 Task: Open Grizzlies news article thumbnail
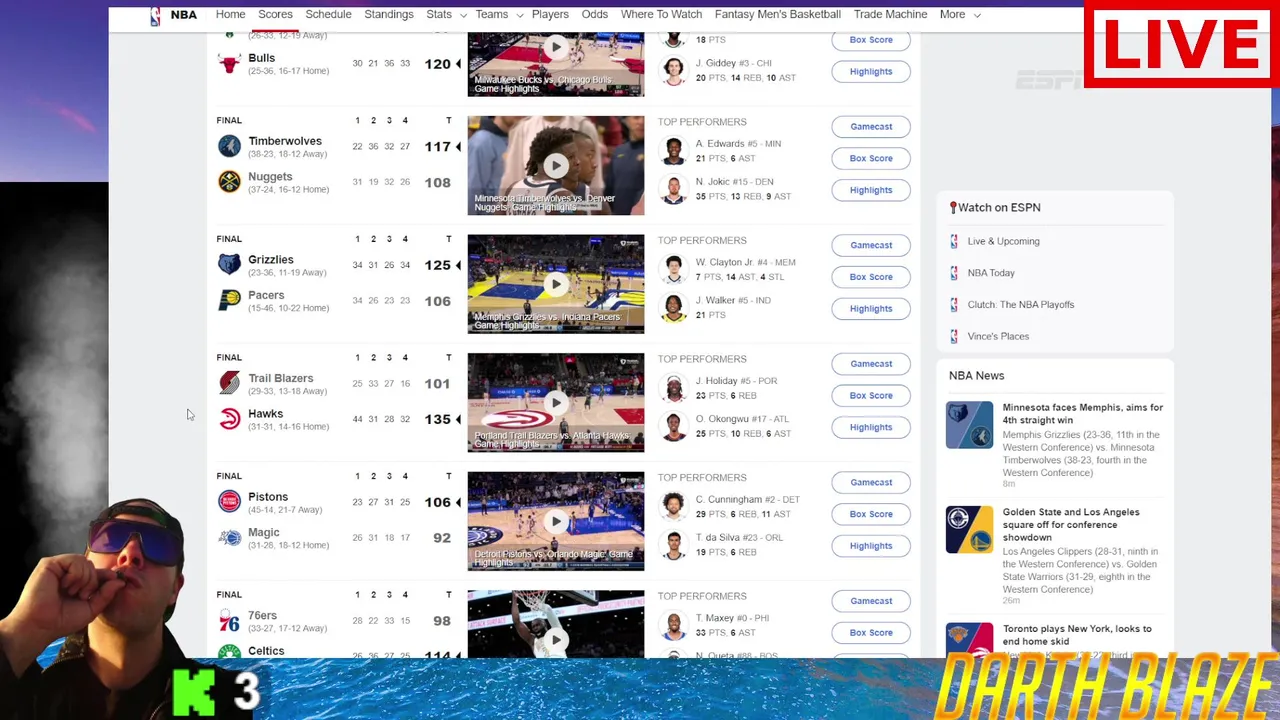(970, 425)
